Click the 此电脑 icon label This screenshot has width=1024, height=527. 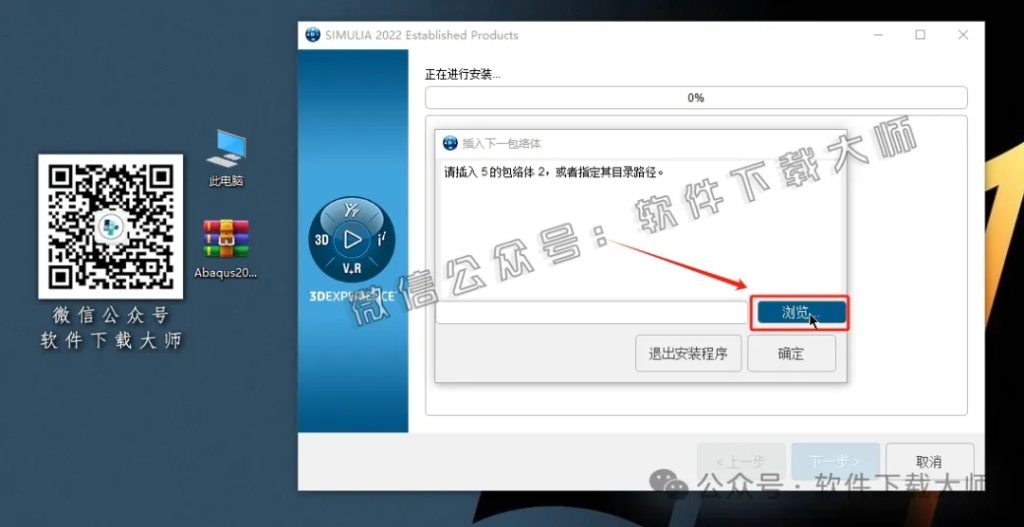[226, 182]
